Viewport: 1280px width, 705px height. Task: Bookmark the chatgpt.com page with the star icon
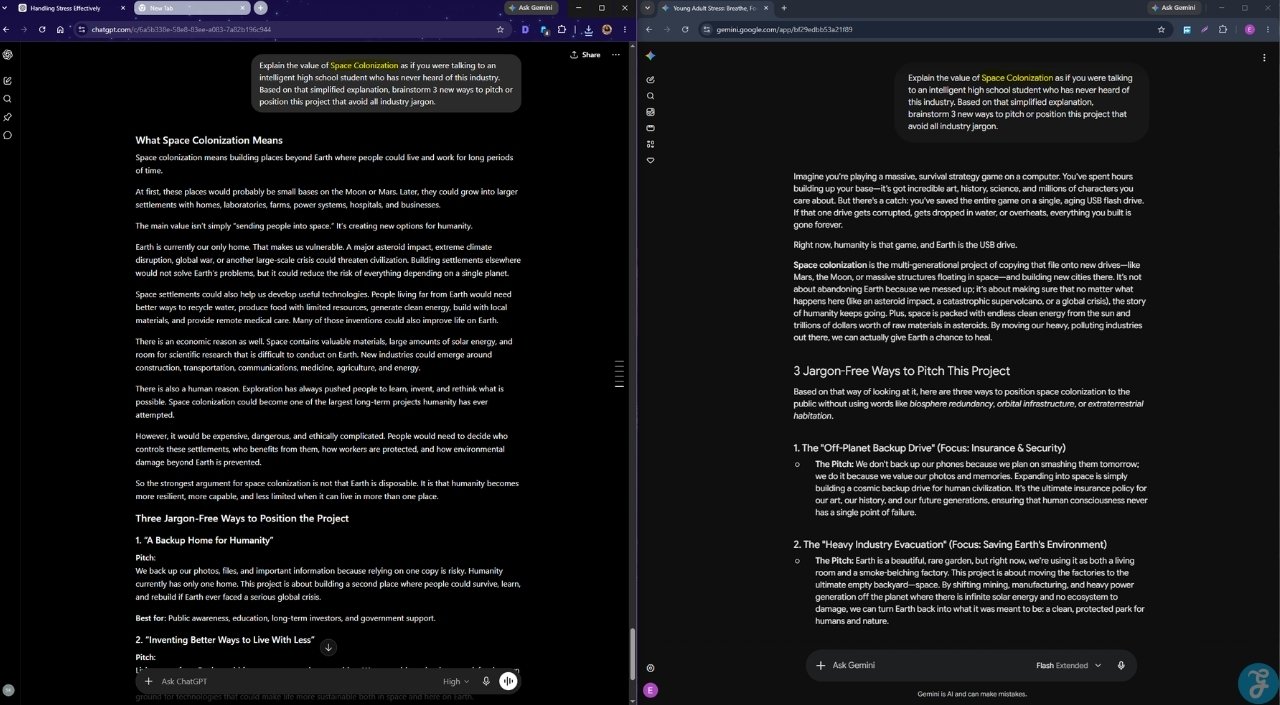pyautogui.click(x=500, y=29)
